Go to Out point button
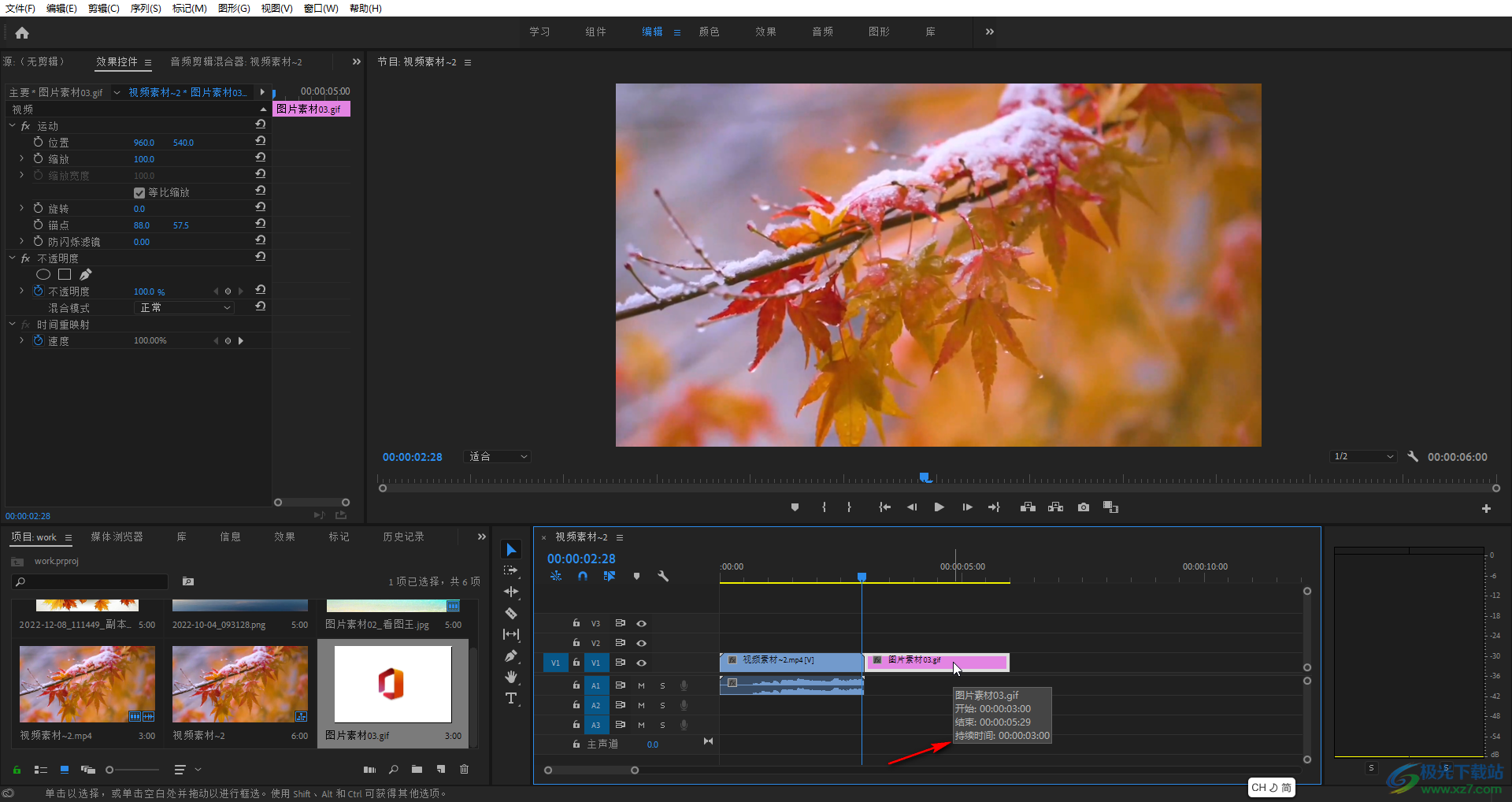 tap(994, 507)
